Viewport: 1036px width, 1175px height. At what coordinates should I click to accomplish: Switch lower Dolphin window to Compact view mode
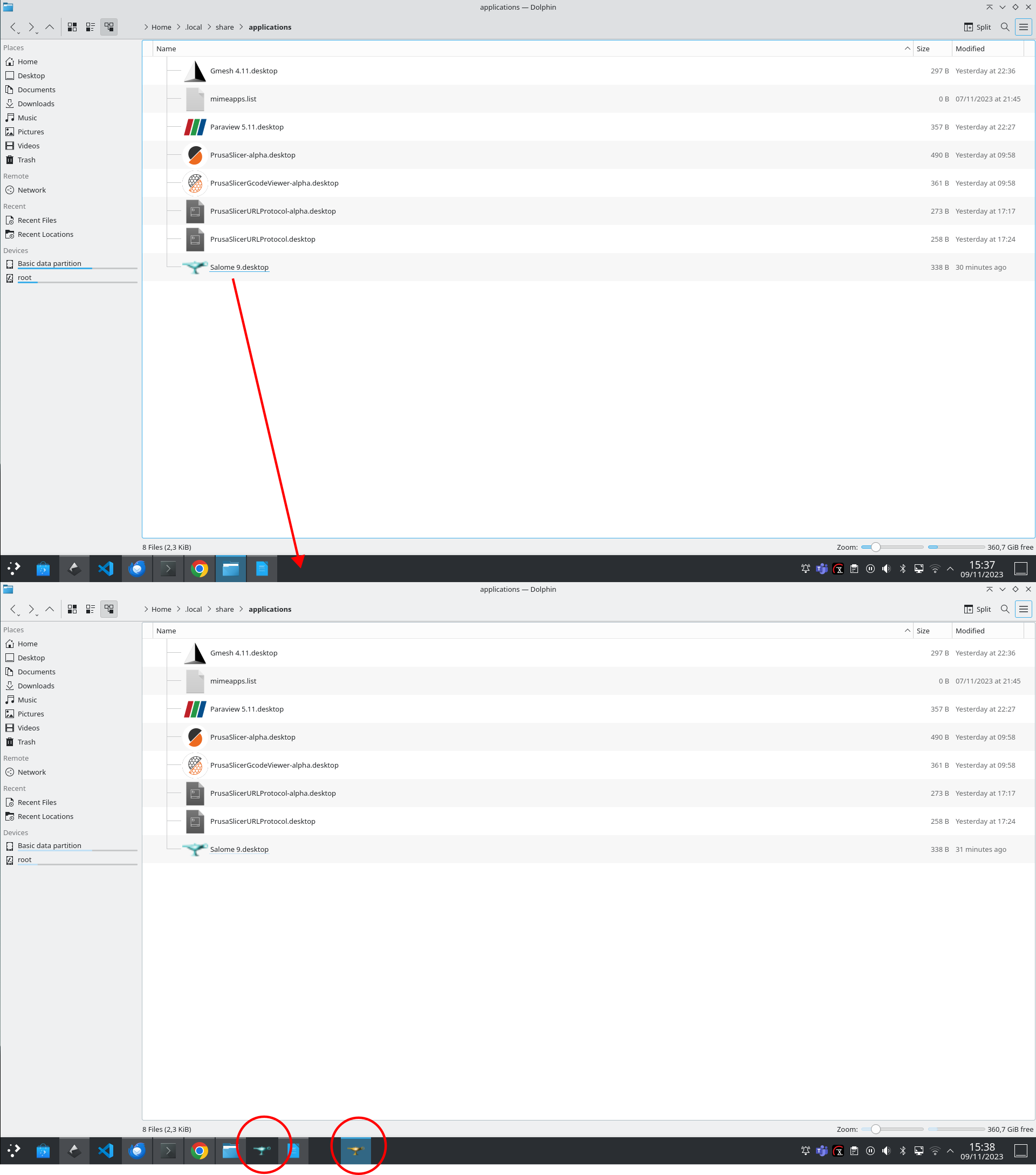[x=90, y=609]
